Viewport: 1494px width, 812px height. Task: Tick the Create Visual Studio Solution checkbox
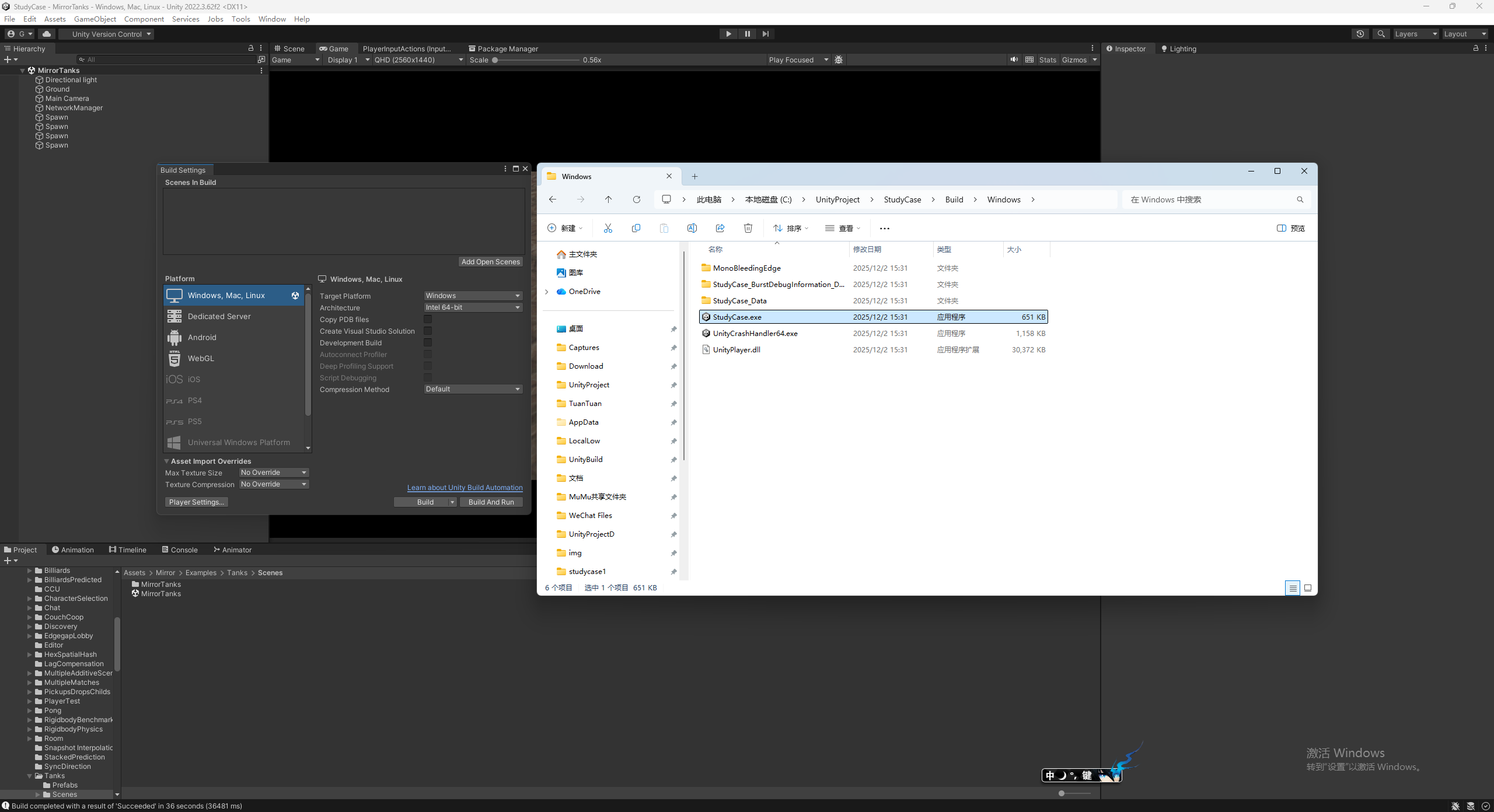tap(428, 331)
